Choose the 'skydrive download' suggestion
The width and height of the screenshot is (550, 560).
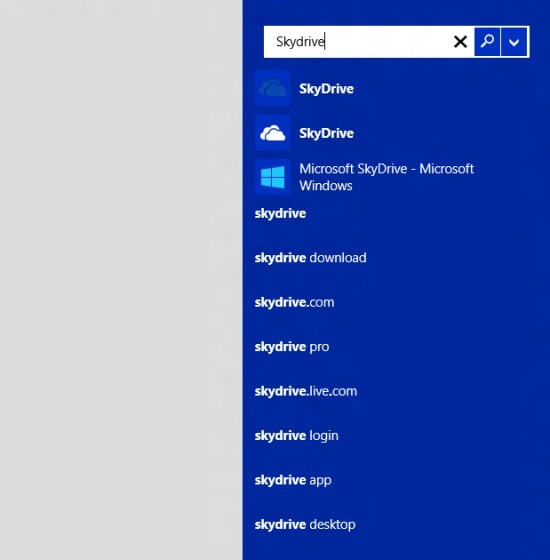click(x=310, y=258)
